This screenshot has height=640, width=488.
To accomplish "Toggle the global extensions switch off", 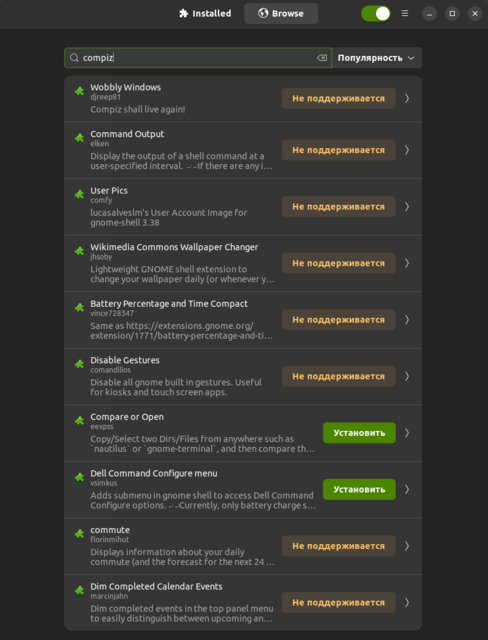I will click(376, 13).
